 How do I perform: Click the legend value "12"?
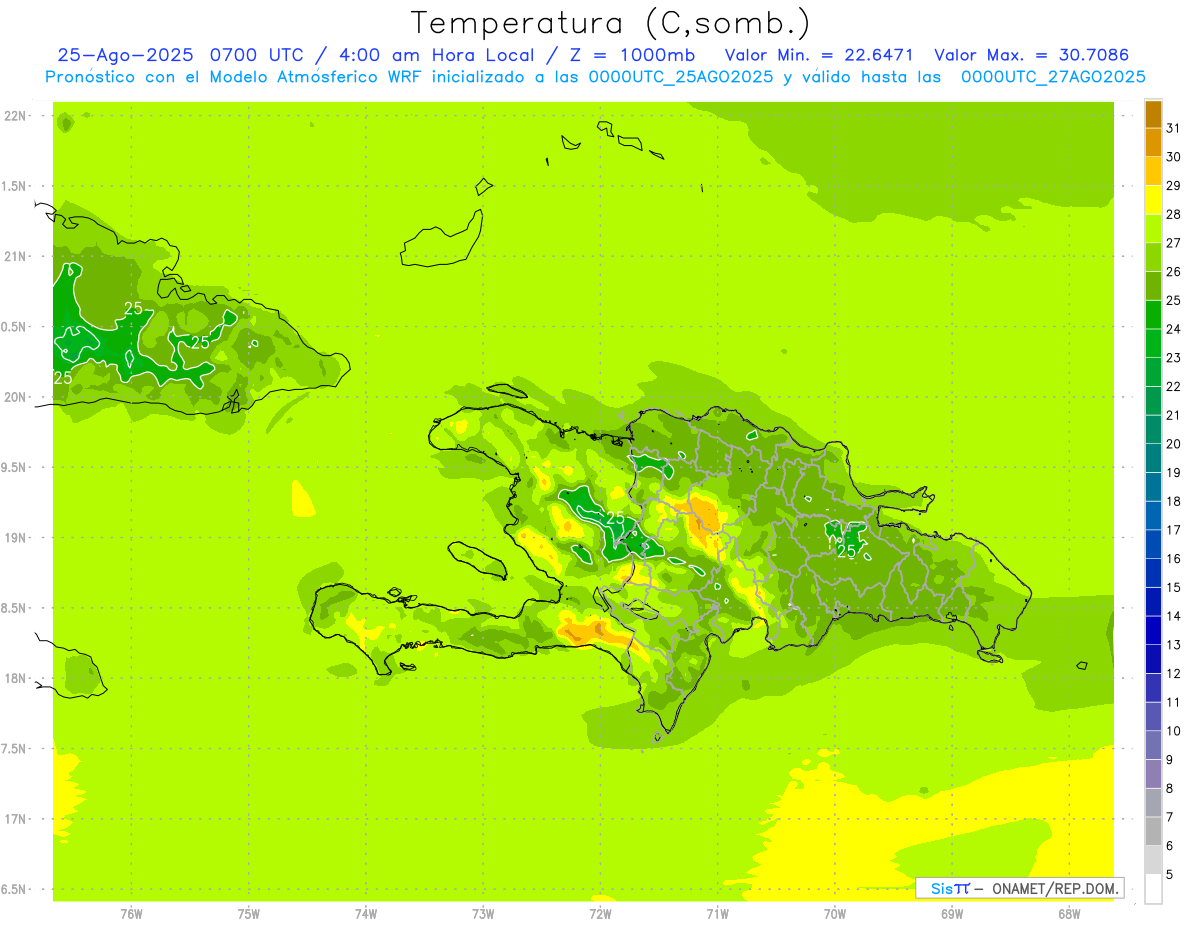coord(1174,673)
